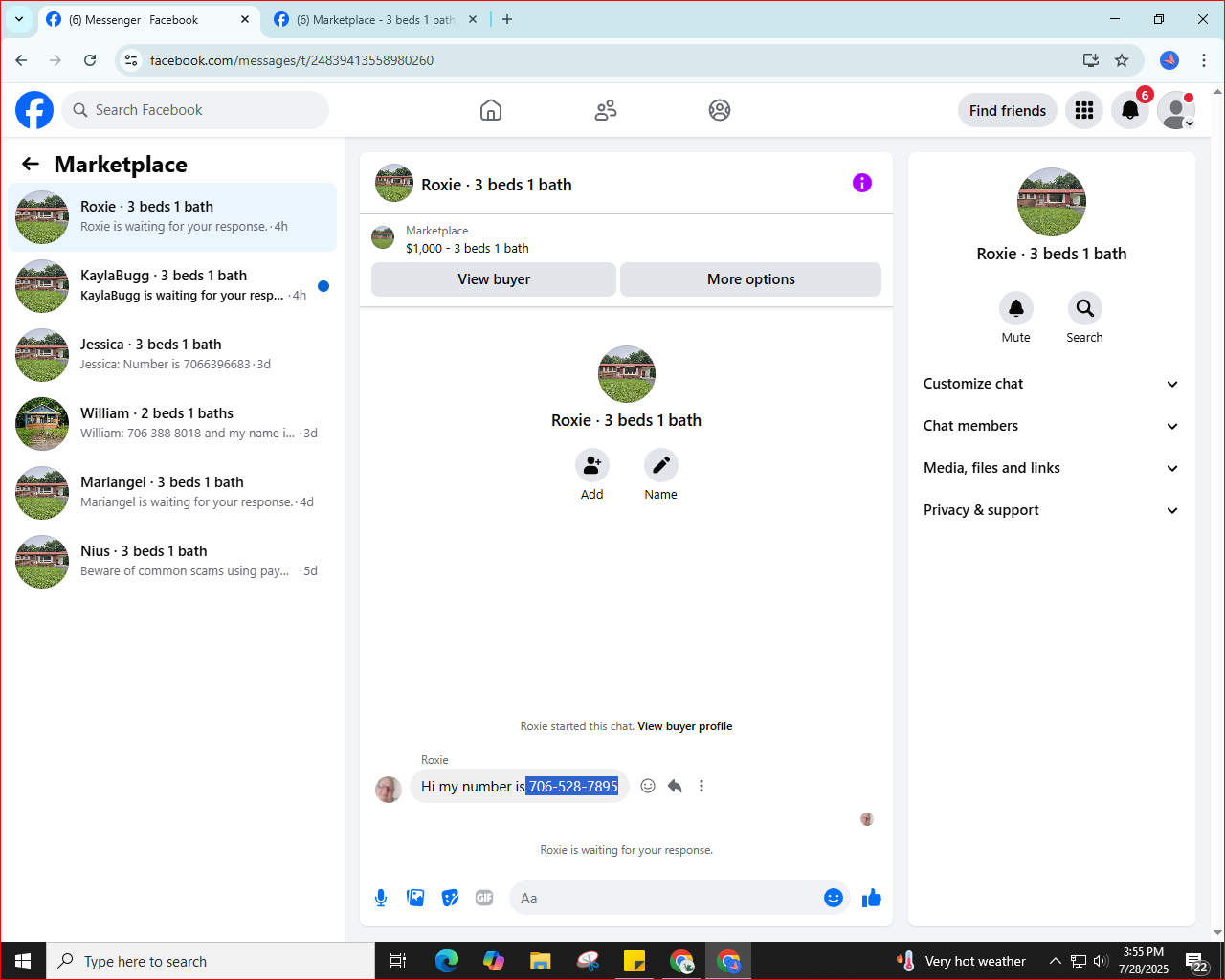Close the Marketplace browser tab

473,19
